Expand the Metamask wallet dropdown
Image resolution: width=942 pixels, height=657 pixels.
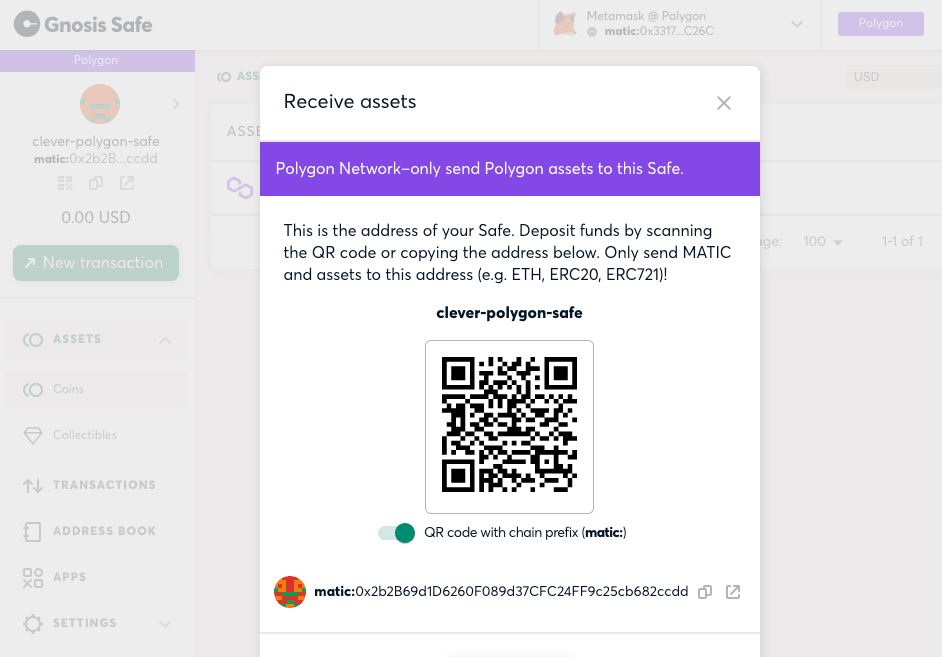pyautogui.click(x=797, y=25)
